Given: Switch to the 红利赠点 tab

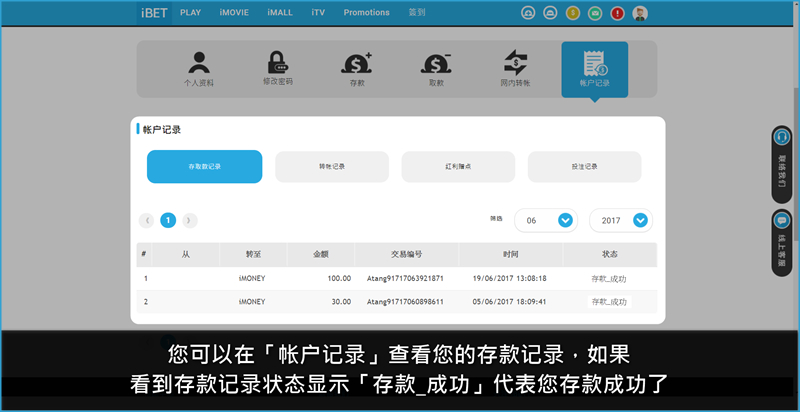Looking at the screenshot, I should (458, 167).
